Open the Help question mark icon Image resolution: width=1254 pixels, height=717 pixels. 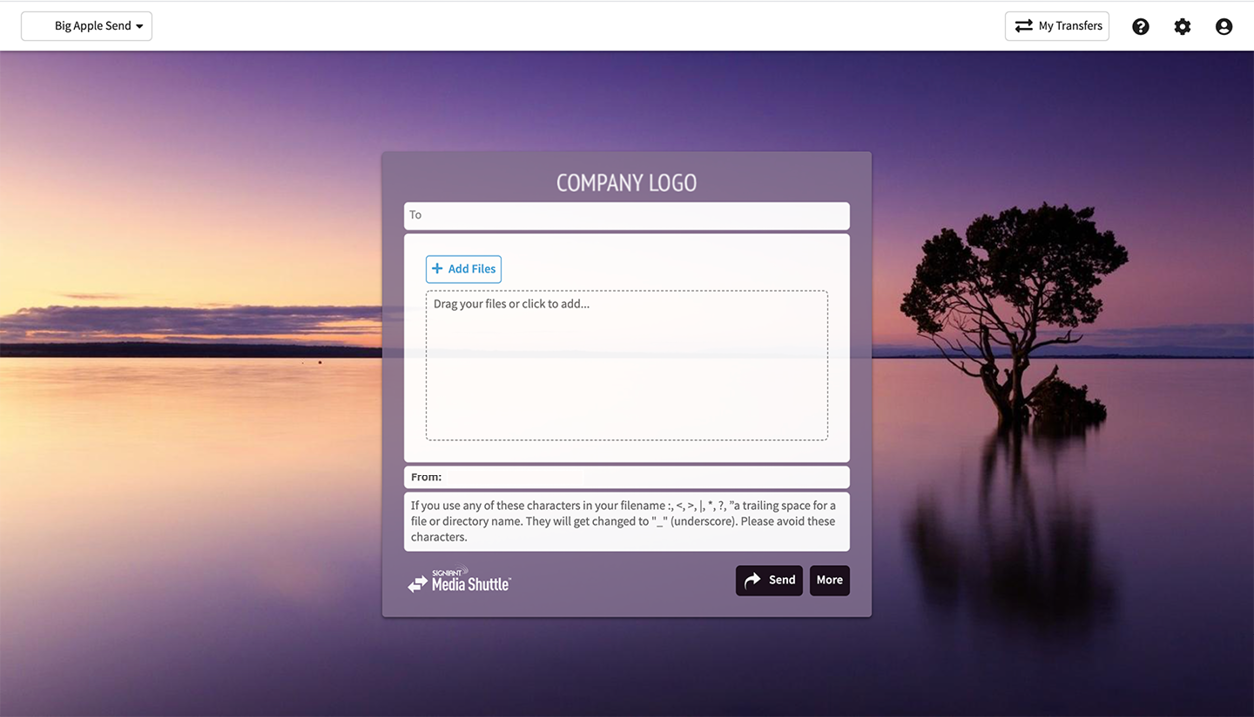coord(1140,27)
